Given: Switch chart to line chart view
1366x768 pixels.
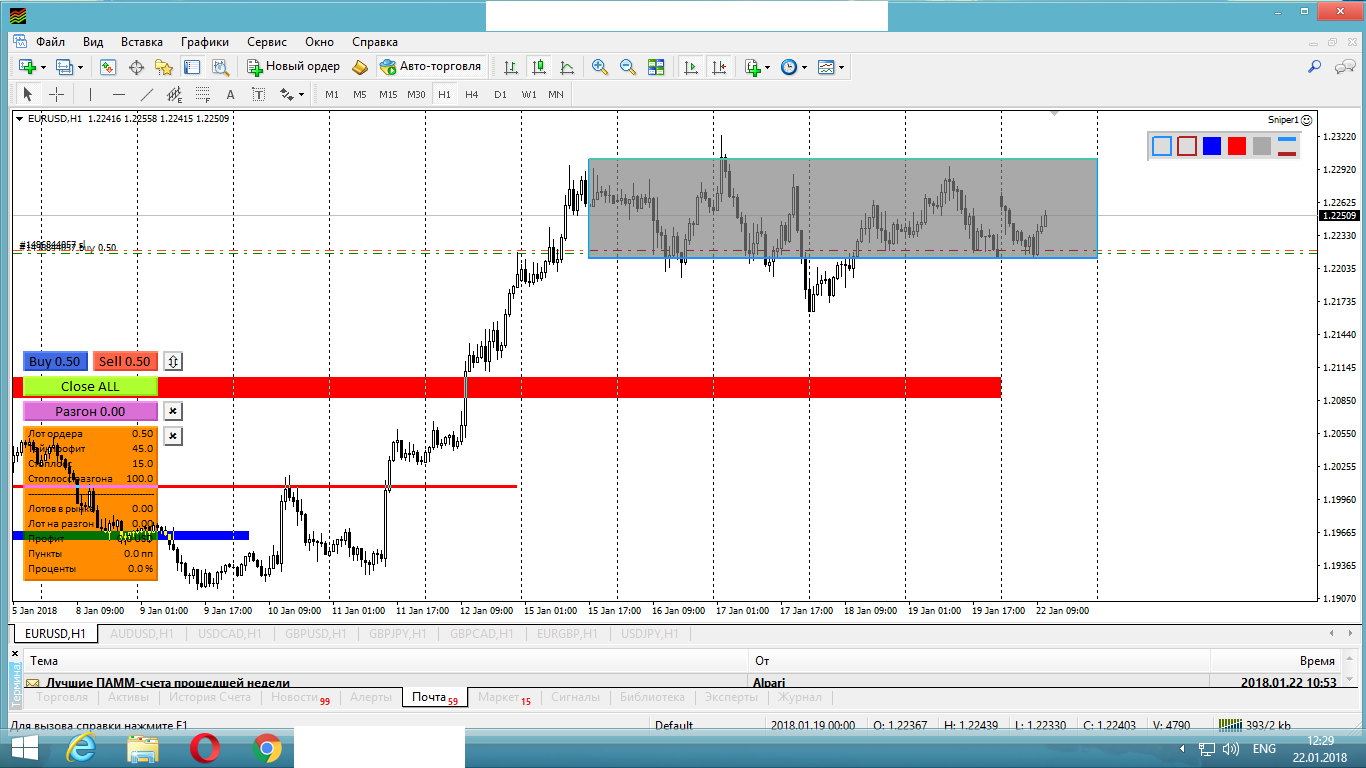Looking at the screenshot, I should (x=567, y=67).
